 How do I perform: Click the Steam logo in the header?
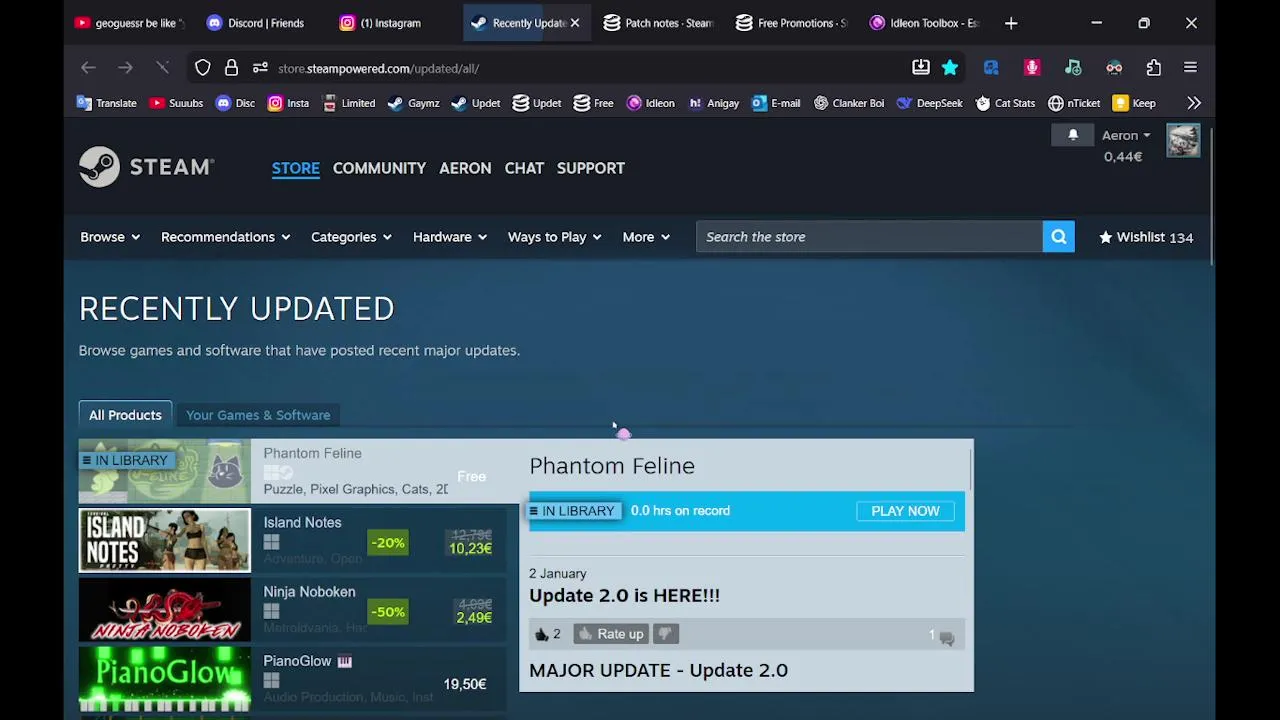(x=147, y=167)
